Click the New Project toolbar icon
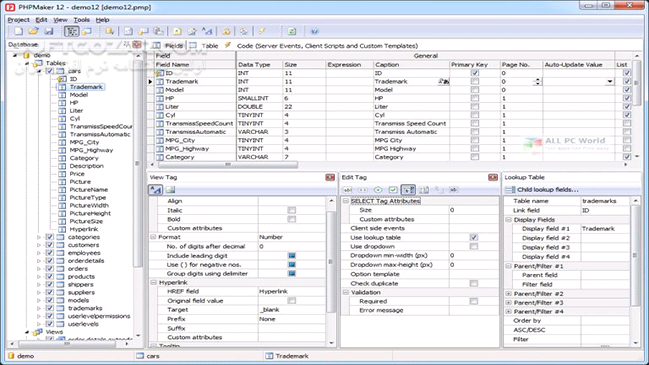The width and height of the screenshot is (649, 365). pyautogui.click(x=19, y=31)
